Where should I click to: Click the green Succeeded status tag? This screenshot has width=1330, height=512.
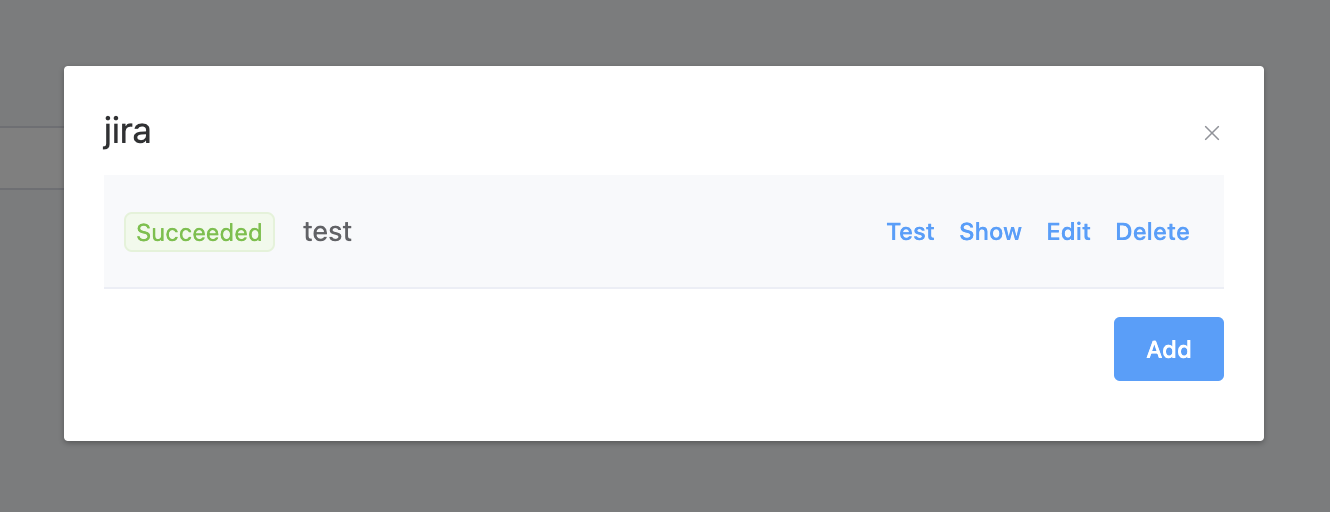coord(199,232)
